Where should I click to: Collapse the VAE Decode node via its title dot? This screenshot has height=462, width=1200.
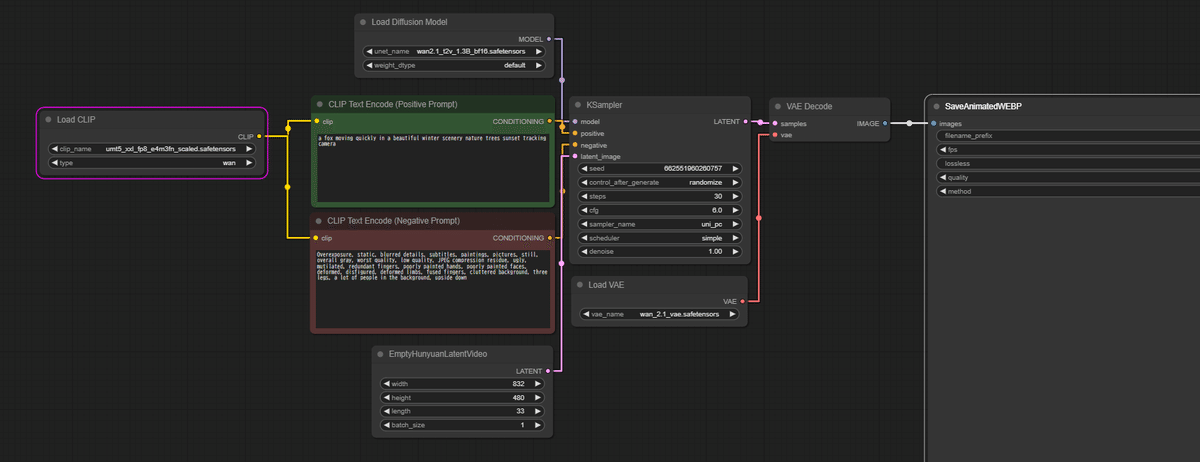(779, 106)
